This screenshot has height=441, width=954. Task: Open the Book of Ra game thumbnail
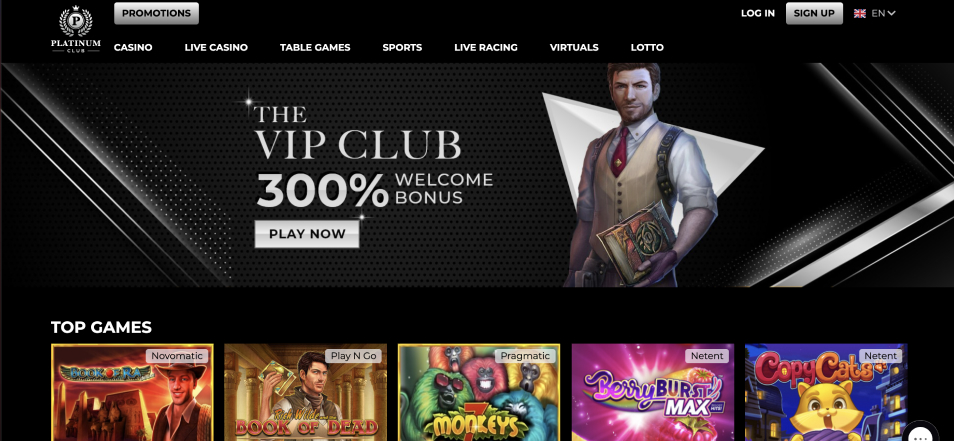pyautogui.click(x=132, y=392)
